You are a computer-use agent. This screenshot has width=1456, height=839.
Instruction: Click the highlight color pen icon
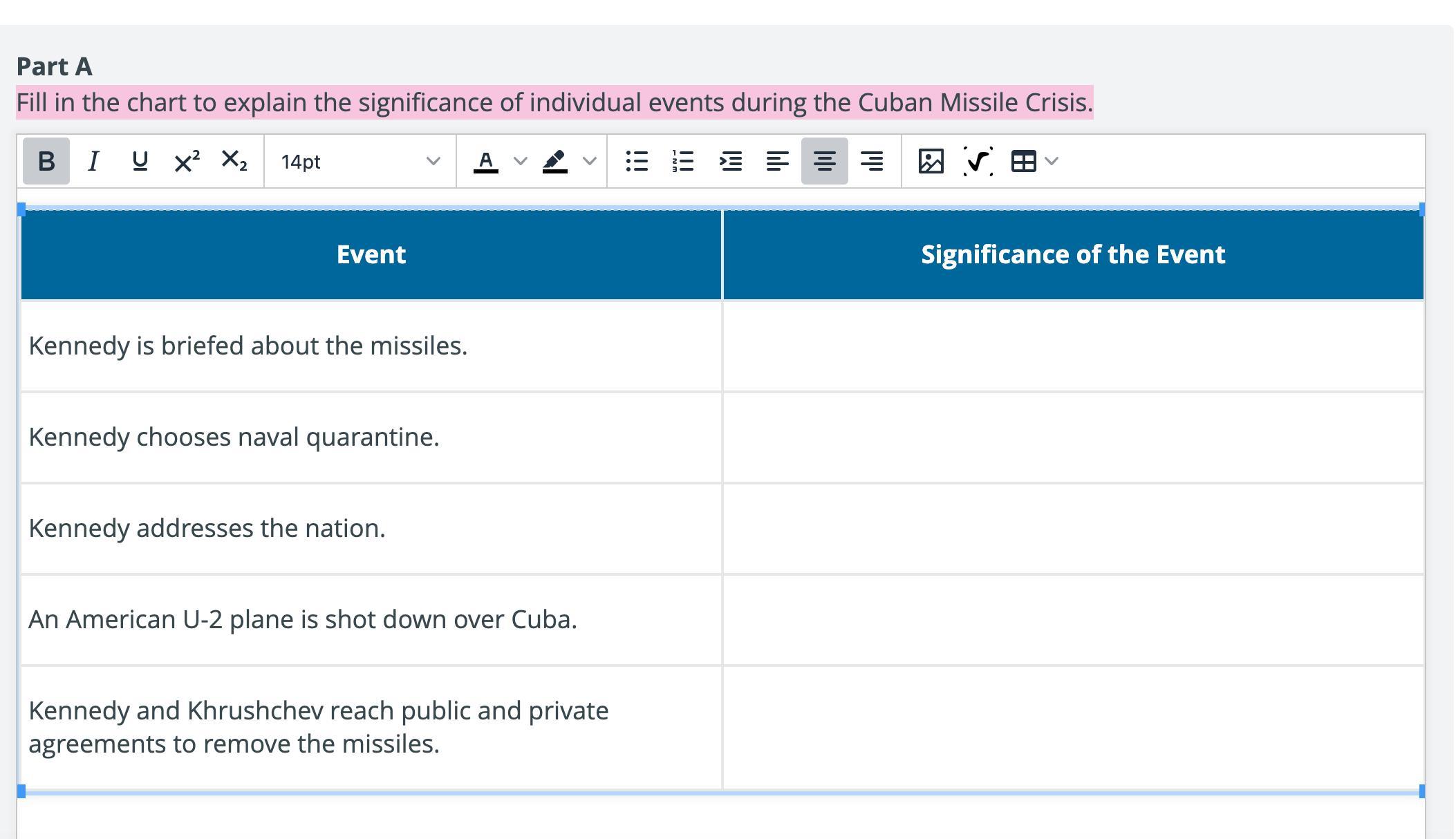pyautogui.click(x=555, y=161)
